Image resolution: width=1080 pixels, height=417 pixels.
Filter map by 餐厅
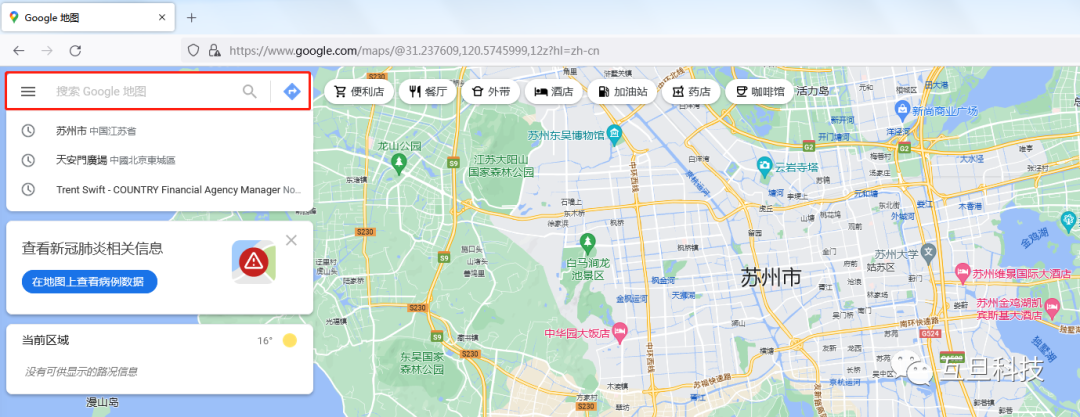tap(427, 92)
